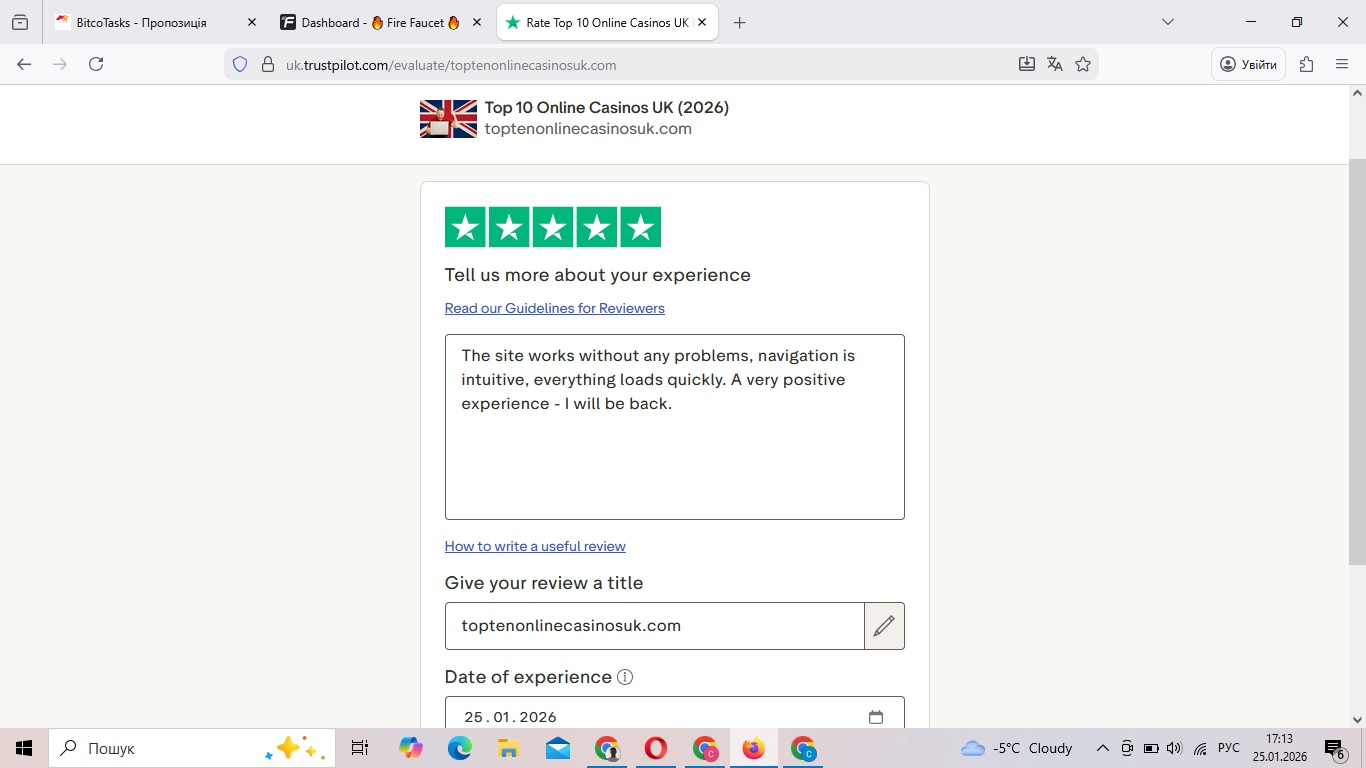The image size is (1366, 768).
Task: Open the calendar picker icon in date field
Action: coord(876,717)
